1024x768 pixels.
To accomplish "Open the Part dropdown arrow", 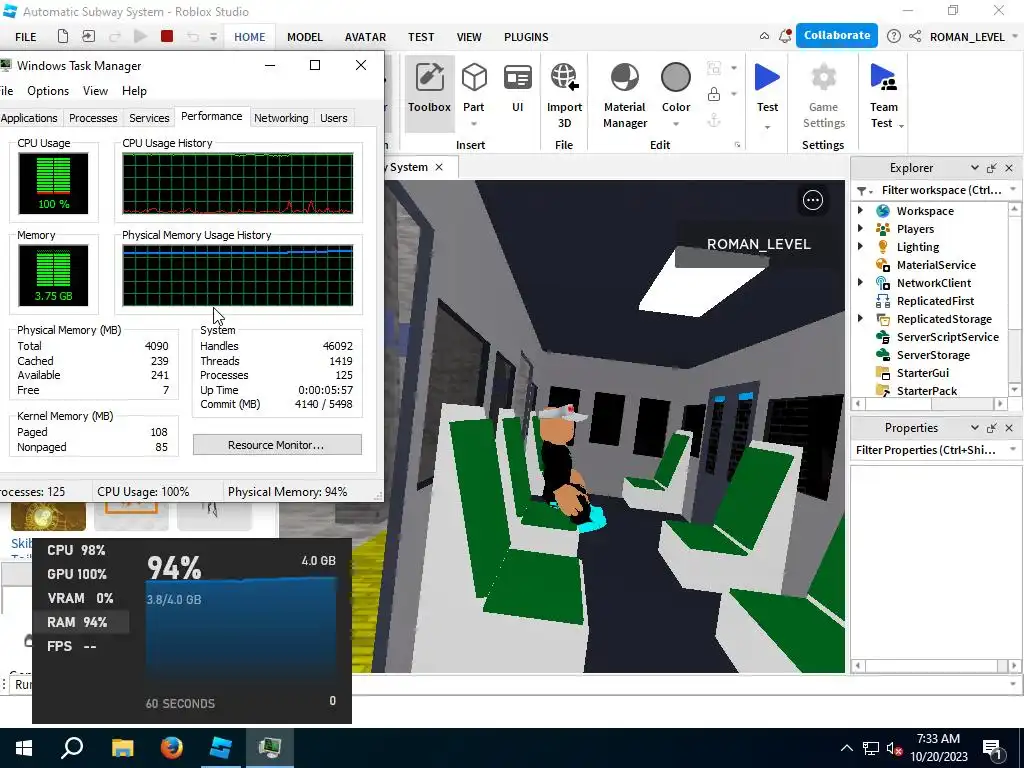I will pyautogui.click(x=473, y=124).
